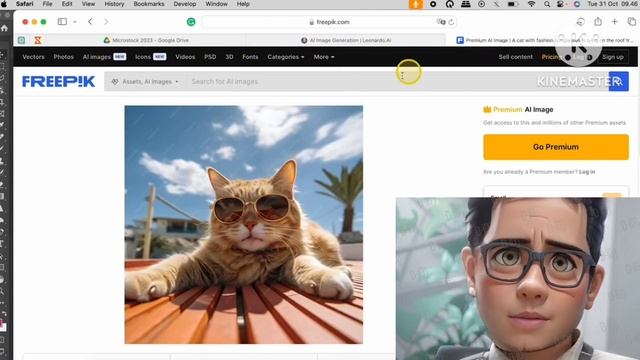Image resolution: width=640 pixels, height=360 pixels.
Task: Open Videos in Freepik navigation
Action: (185, 57)
